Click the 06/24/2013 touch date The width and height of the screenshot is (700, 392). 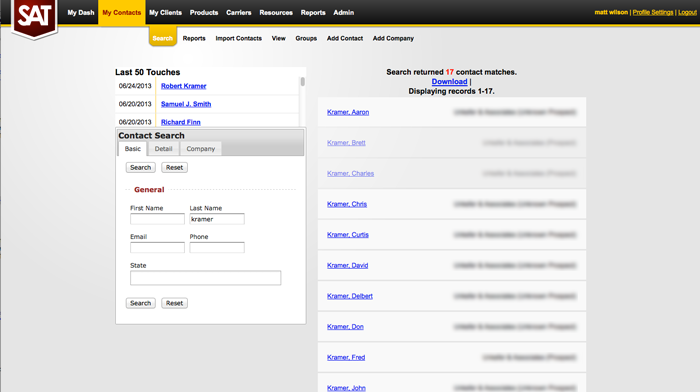pos(135,86)
